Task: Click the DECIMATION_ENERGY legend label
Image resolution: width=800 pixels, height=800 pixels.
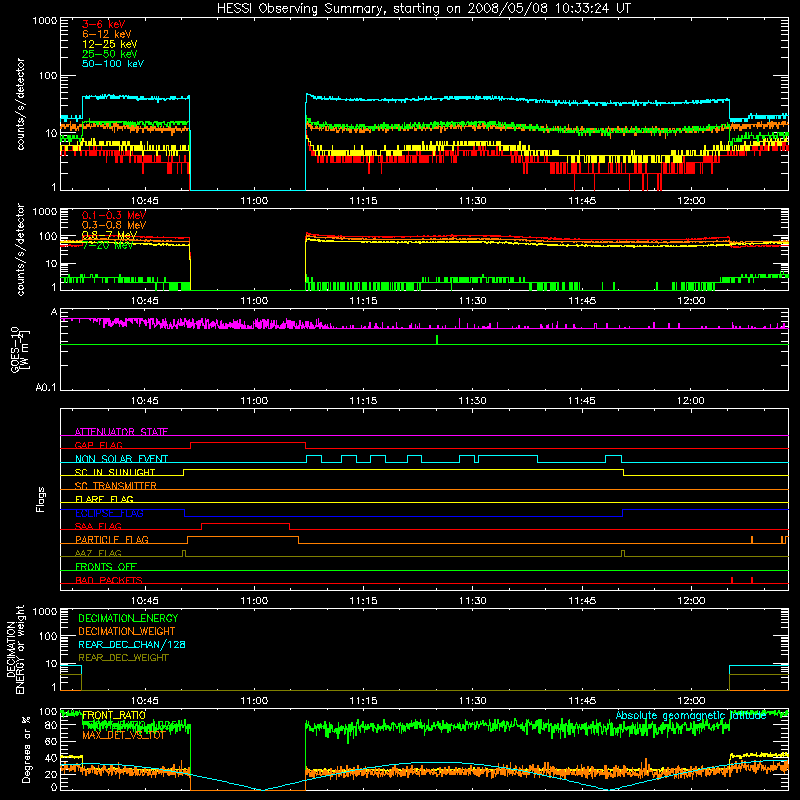Action: tap(128, 618)
